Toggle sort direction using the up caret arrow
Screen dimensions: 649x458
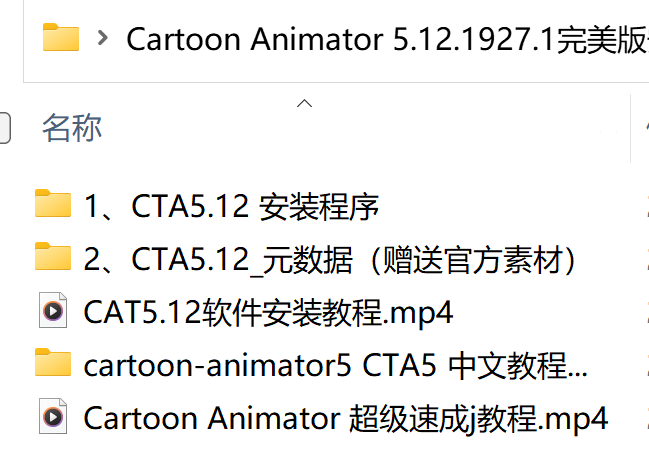click(304, 103)
